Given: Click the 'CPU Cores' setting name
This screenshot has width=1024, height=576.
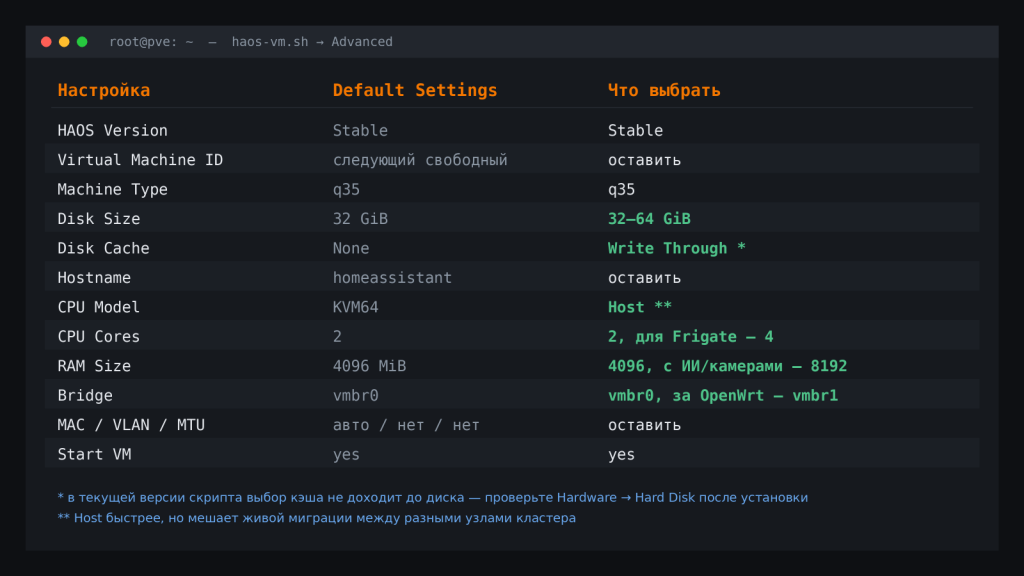Looking at the screenshot, I should click(x=99, y=336).
